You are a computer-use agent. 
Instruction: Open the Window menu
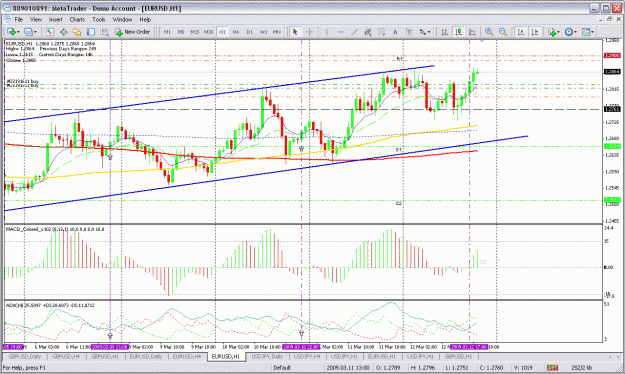click(122, 19)
